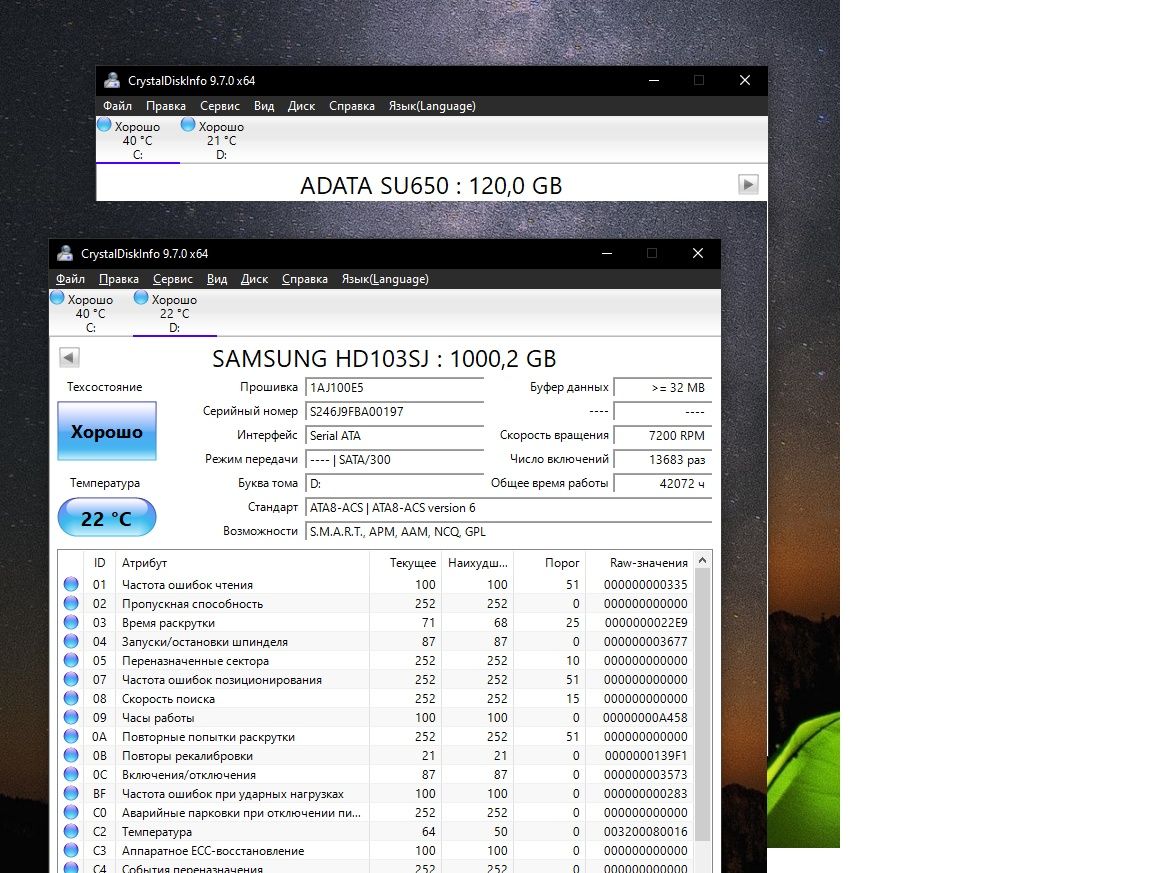This screenshot has width=1152, height=873.
Task: Open Язык(Language) menu in ADATA window
Action: tap(432, 106)
